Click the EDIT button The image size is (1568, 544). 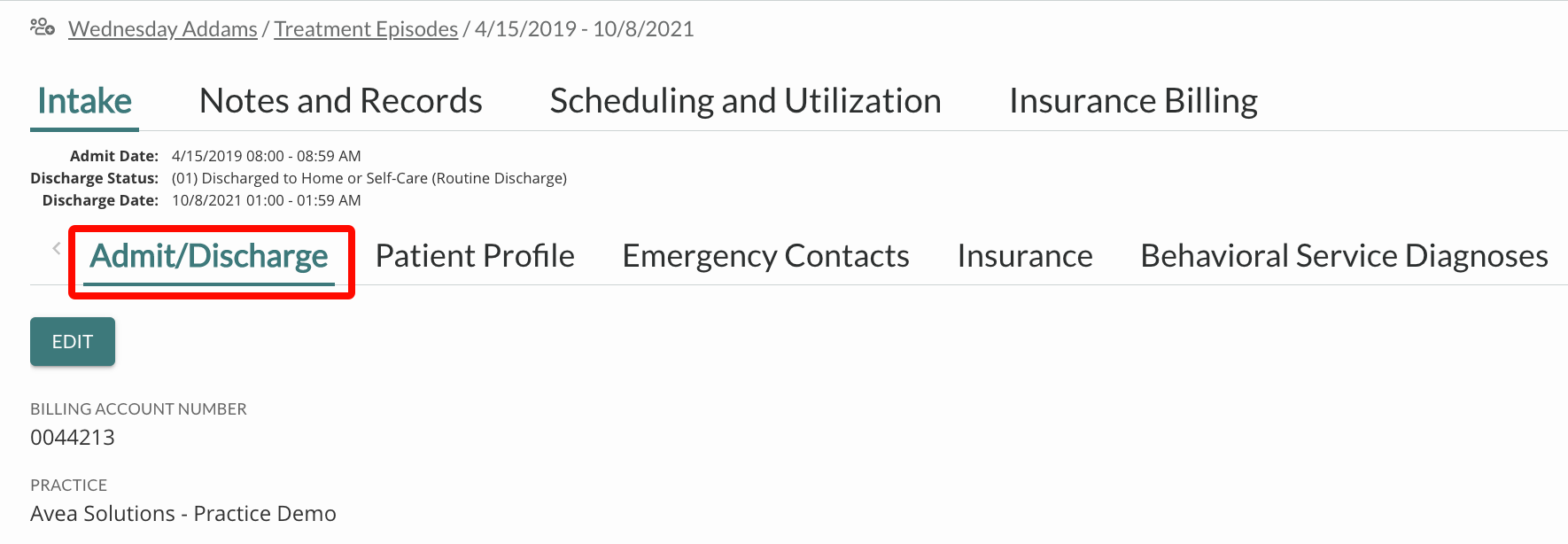pyautogui.click(x=73, y=342)
